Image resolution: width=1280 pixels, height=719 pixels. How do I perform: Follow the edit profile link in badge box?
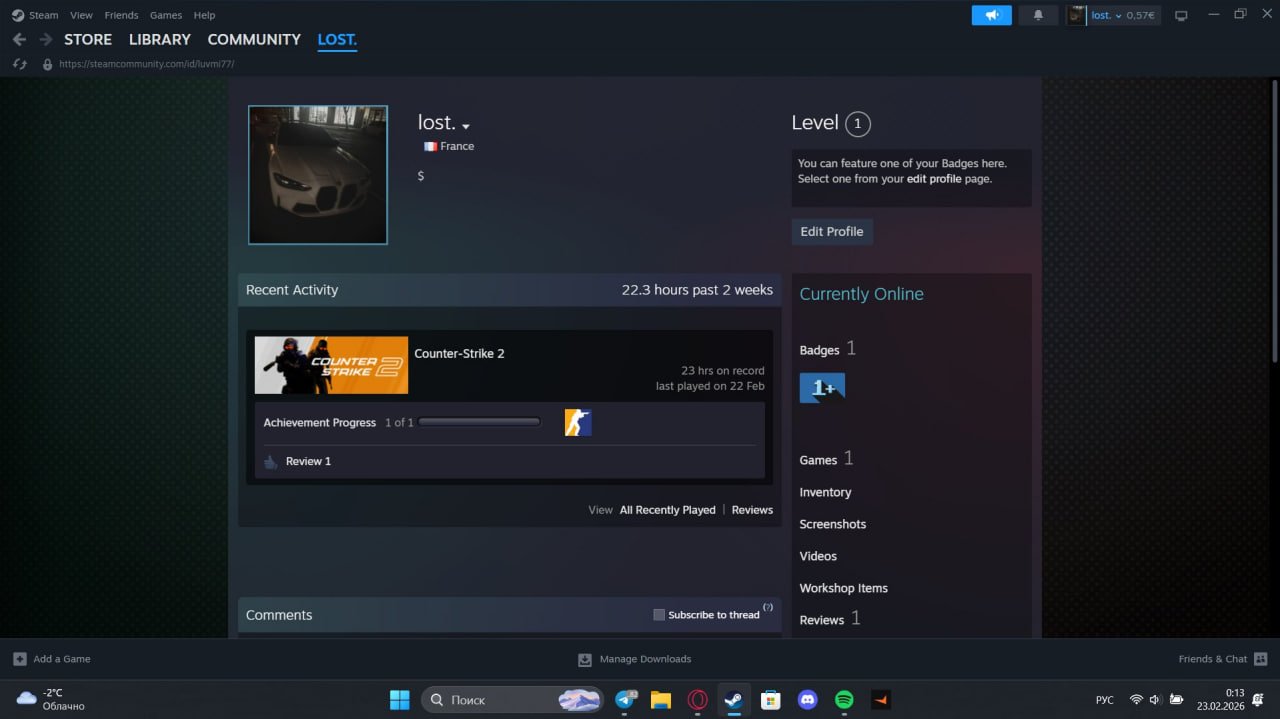934,179
